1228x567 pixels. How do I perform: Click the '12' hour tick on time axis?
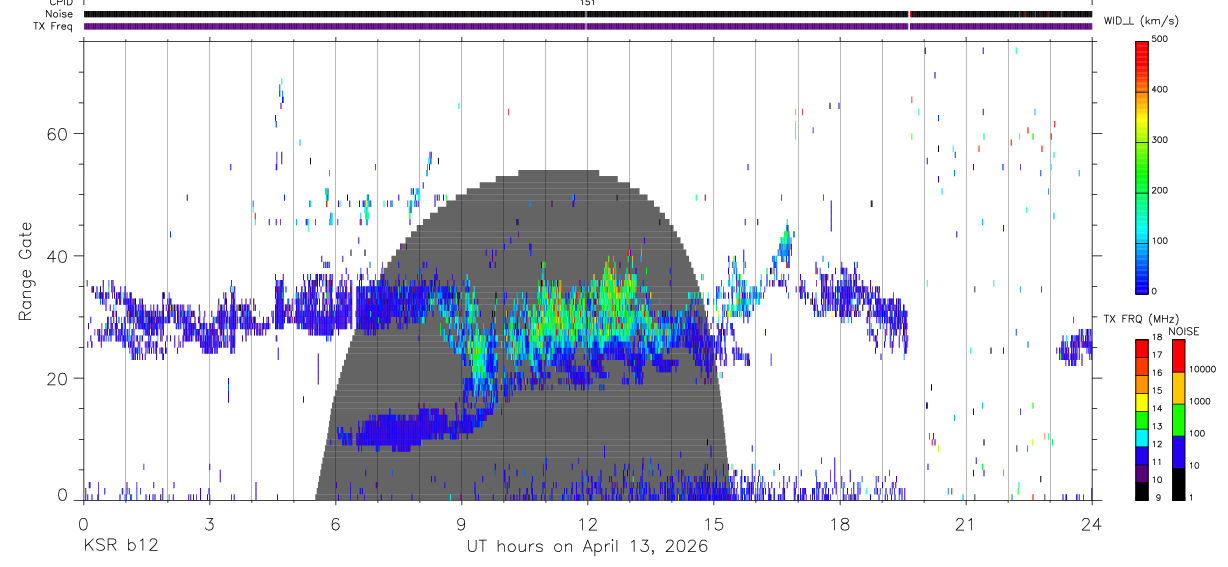(587, 524)
